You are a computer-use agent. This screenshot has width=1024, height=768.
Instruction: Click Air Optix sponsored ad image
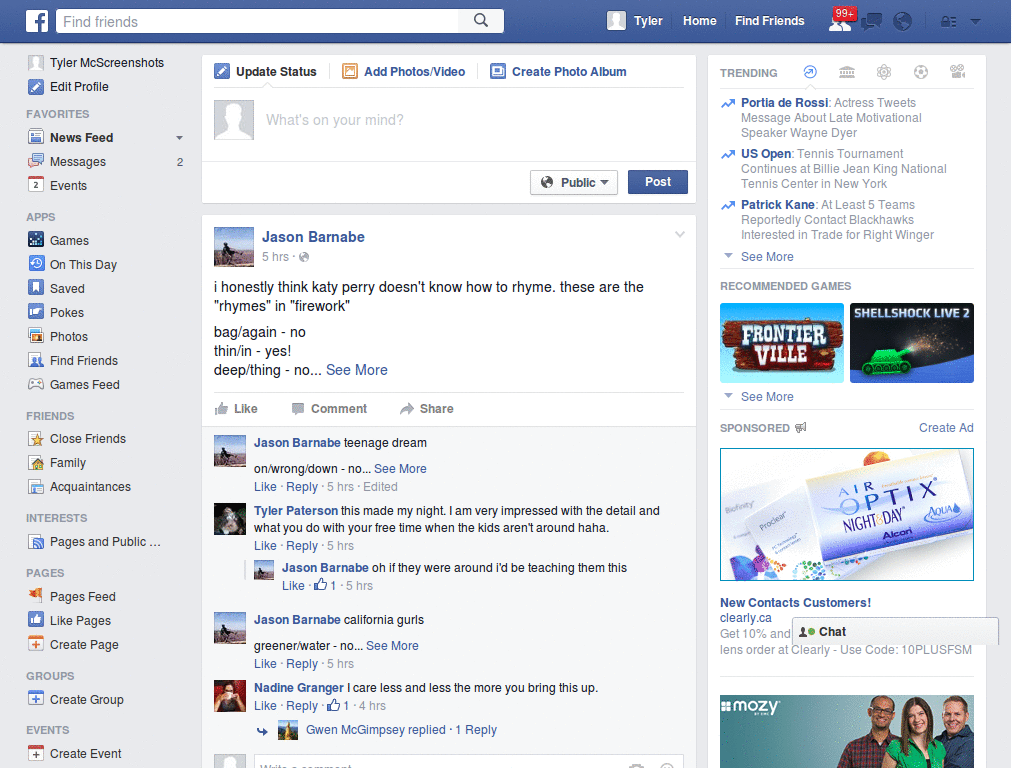pyautogui.click(x=846, y=515)
